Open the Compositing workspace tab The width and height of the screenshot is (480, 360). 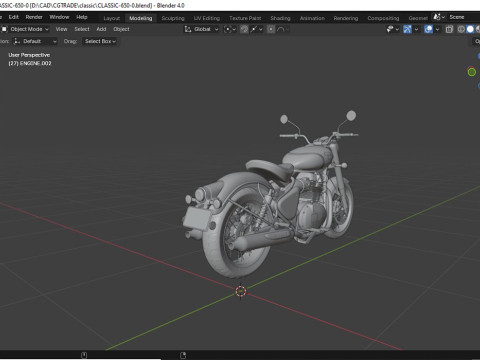(x=383, y=18)
